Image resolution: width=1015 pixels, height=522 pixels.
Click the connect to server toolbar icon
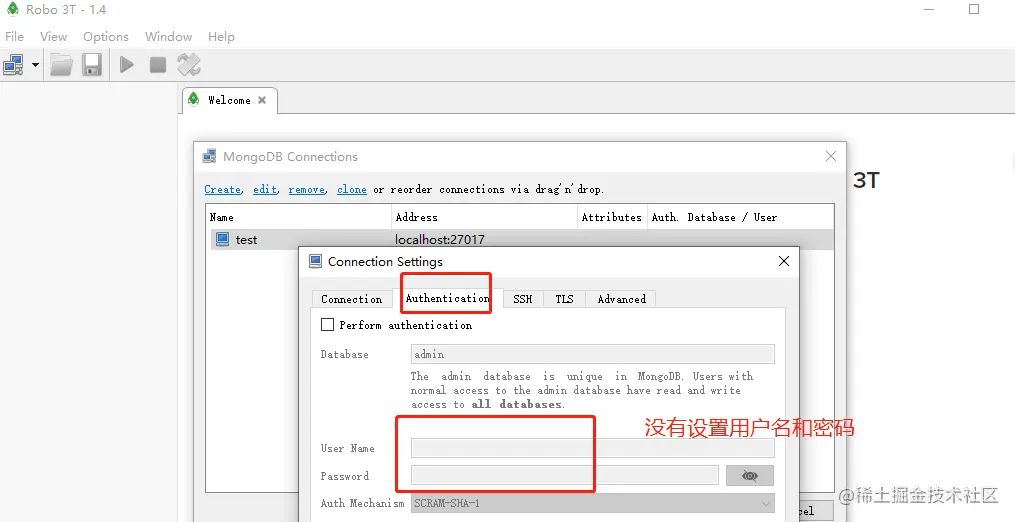[14, 65]
